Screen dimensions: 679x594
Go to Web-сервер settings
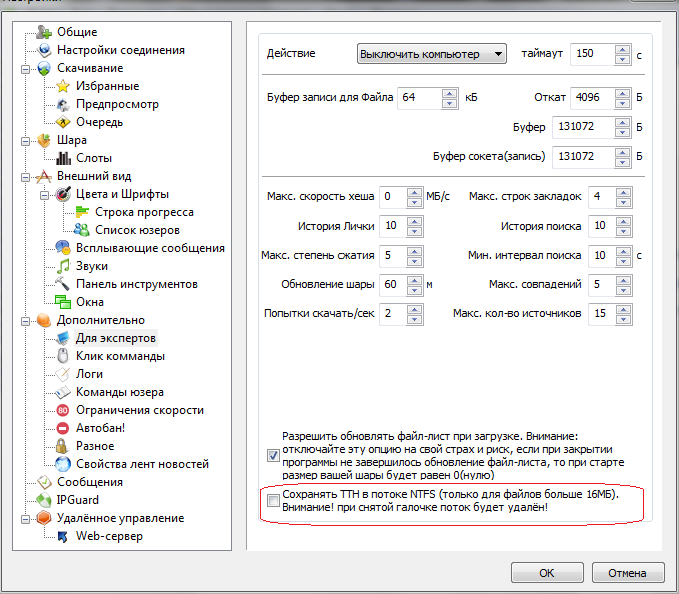pos(109,536)
